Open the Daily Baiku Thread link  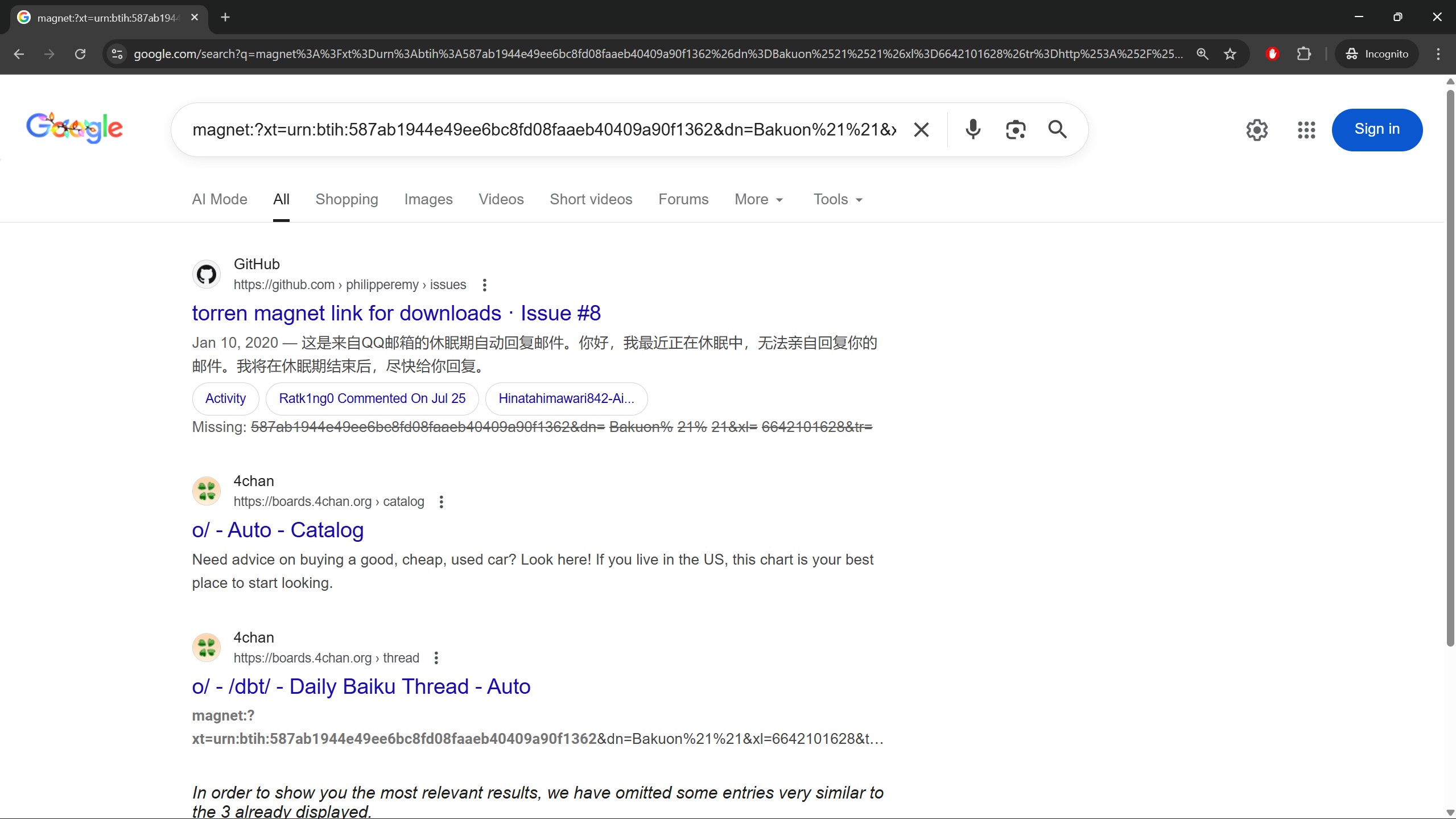(361, 686)
